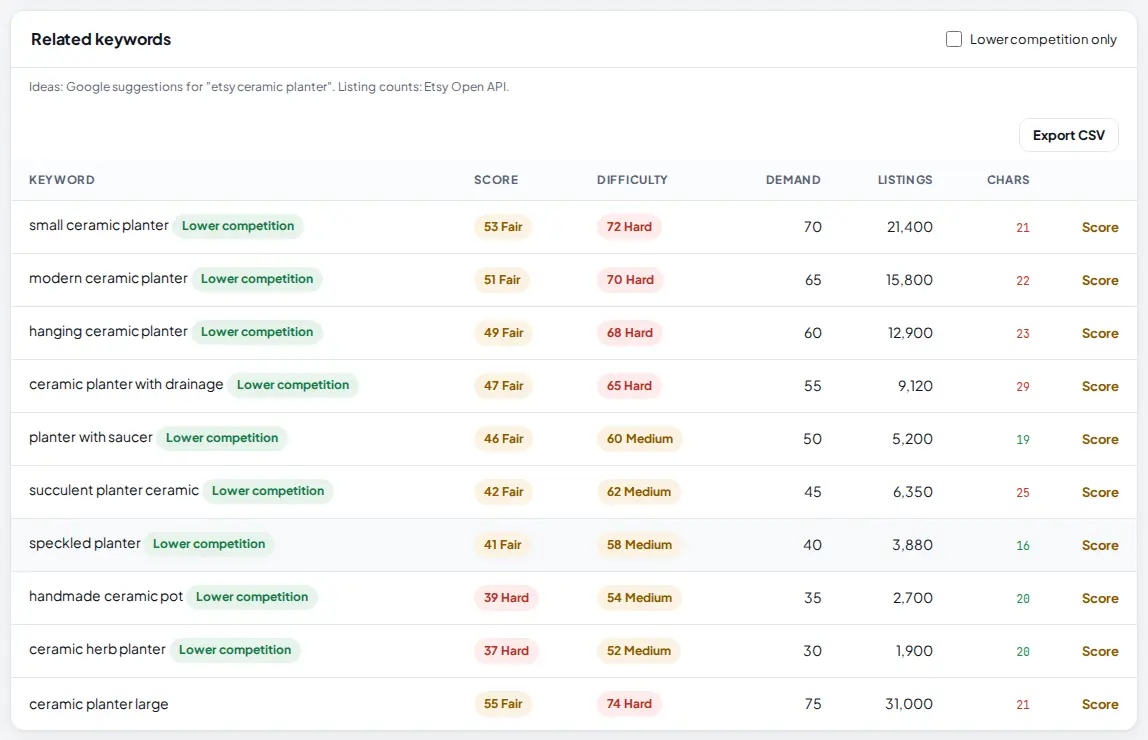Click the listings value 31,000
This screenshot has width=1148, height=740.
pyautogui.click(x=909, y=704)
